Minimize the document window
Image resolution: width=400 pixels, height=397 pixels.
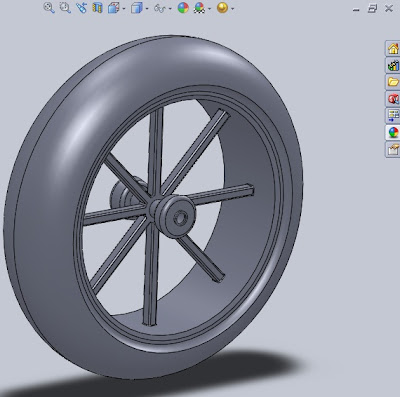click(x=356, y=10)
